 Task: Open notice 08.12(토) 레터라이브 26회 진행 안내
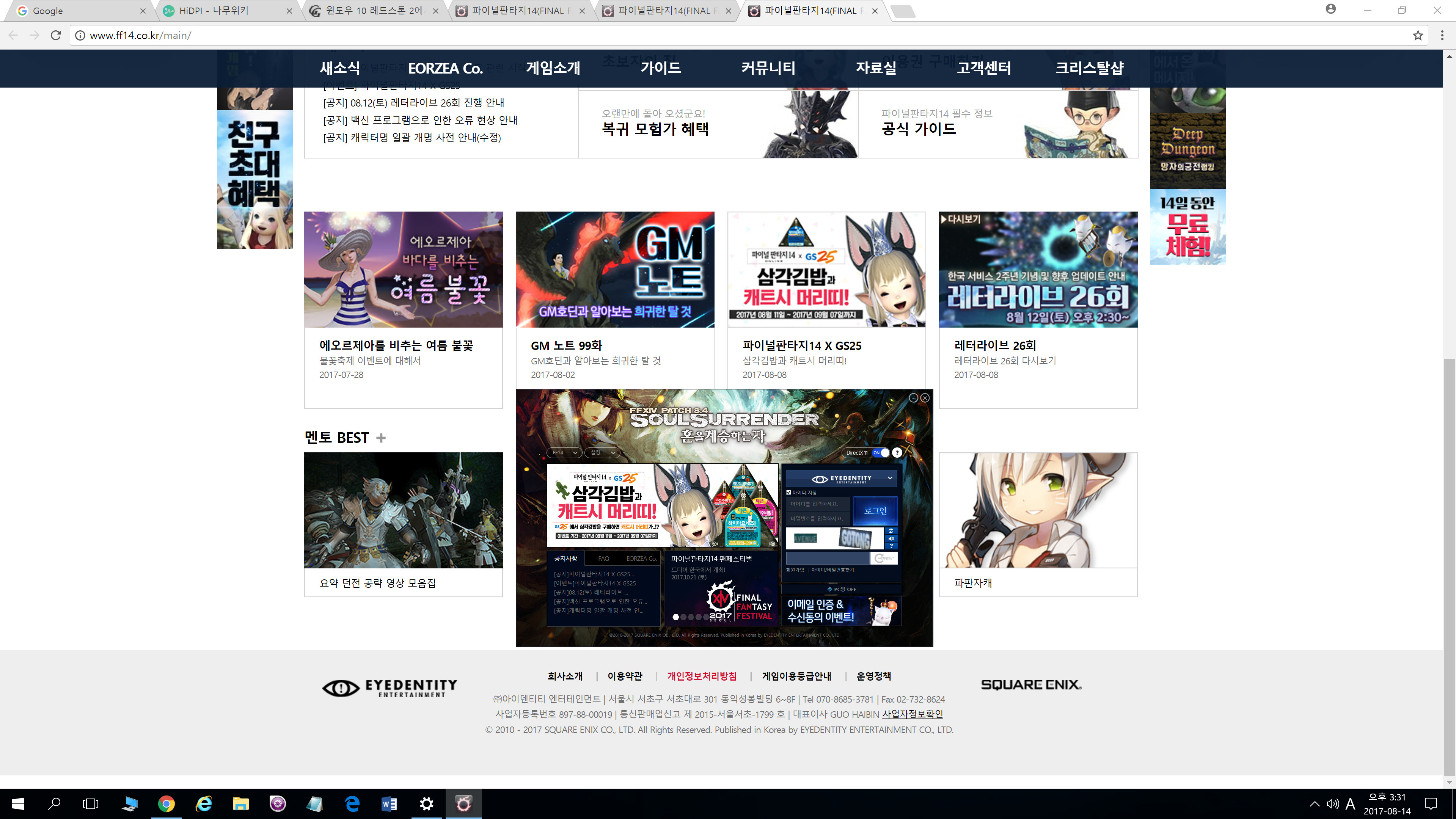click(x=413, y=103)
